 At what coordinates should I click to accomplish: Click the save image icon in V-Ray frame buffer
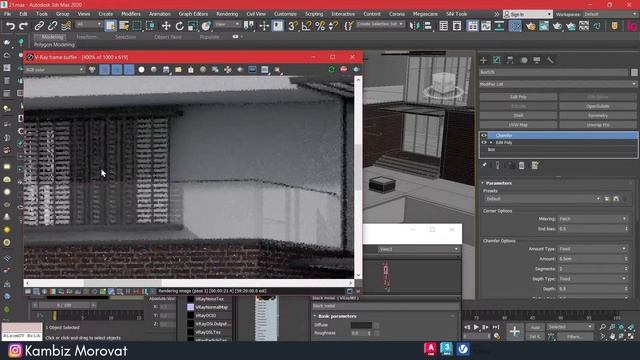[x=166, y=70]
